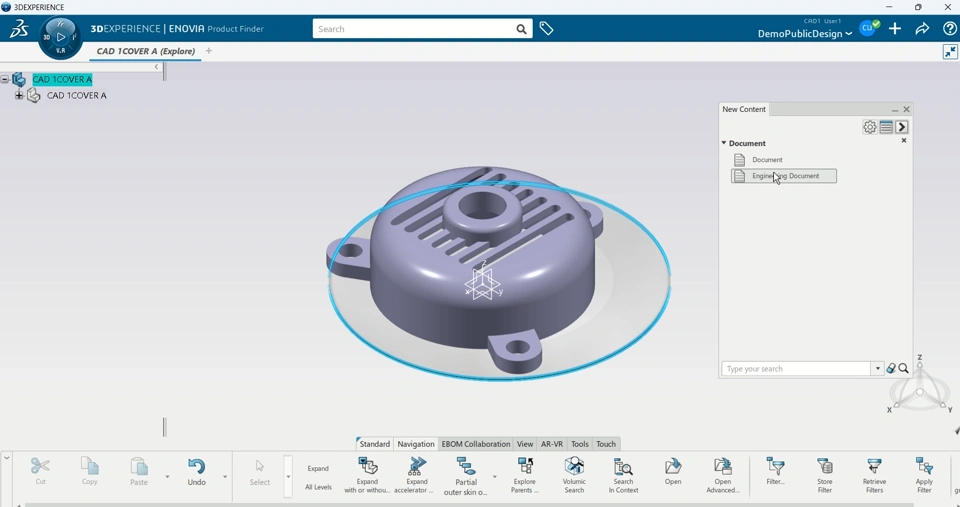
Task: Open the user profile avatar
Action: coord(868,28)
